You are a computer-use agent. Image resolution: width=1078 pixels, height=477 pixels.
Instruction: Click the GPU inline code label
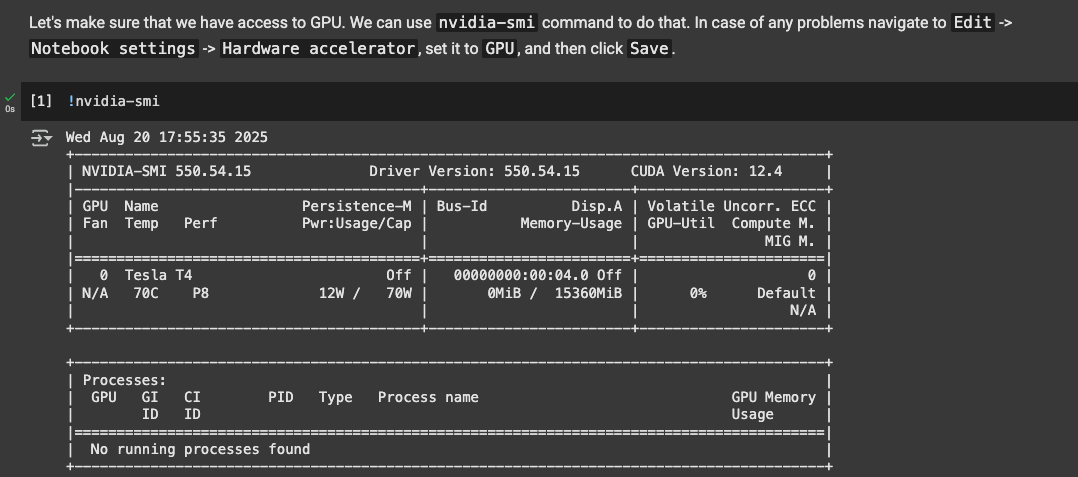click(x=500, y=49)
